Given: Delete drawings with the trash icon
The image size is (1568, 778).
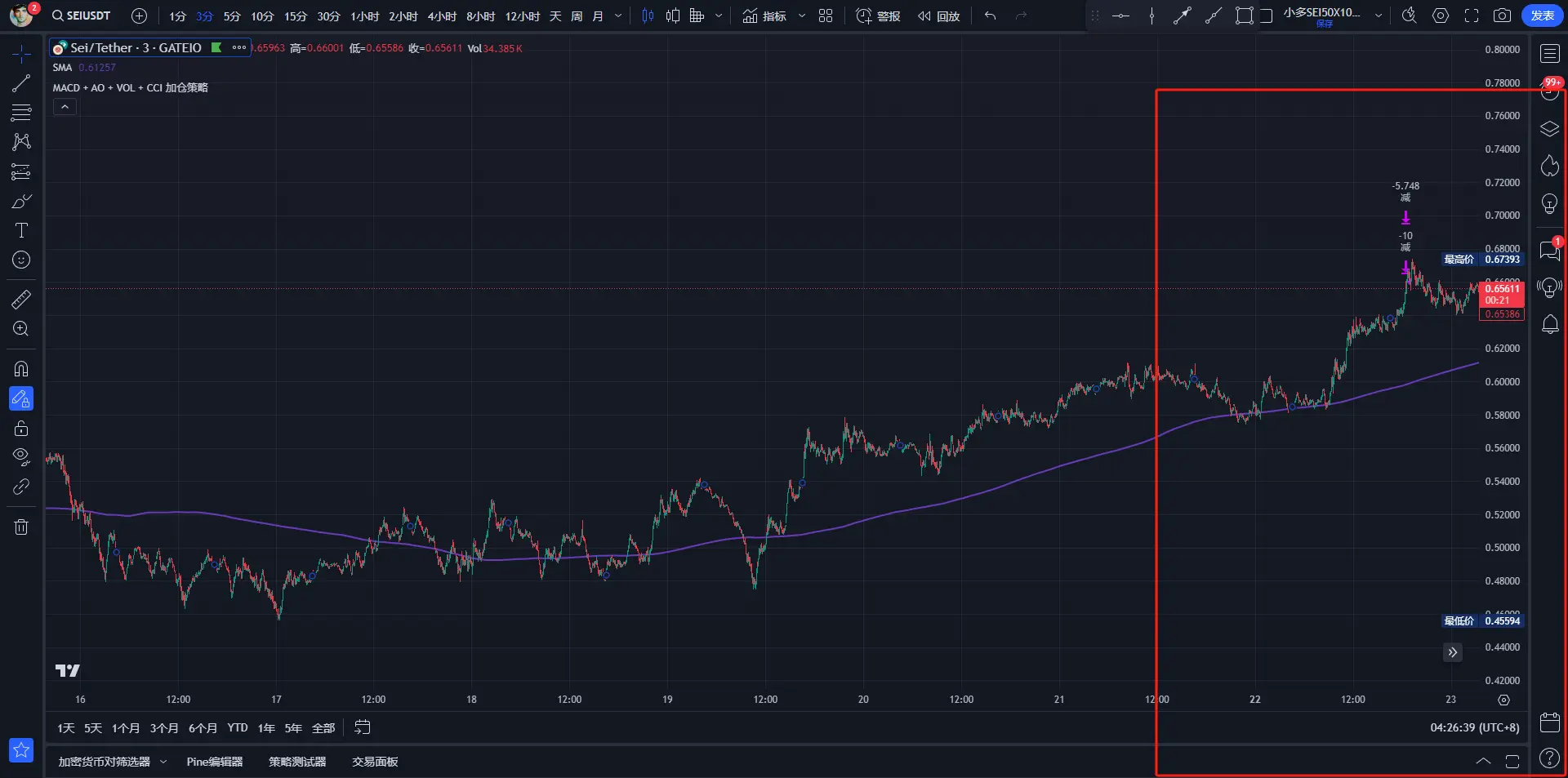Looking at the screenshot, I should click(x=21, y=527).
